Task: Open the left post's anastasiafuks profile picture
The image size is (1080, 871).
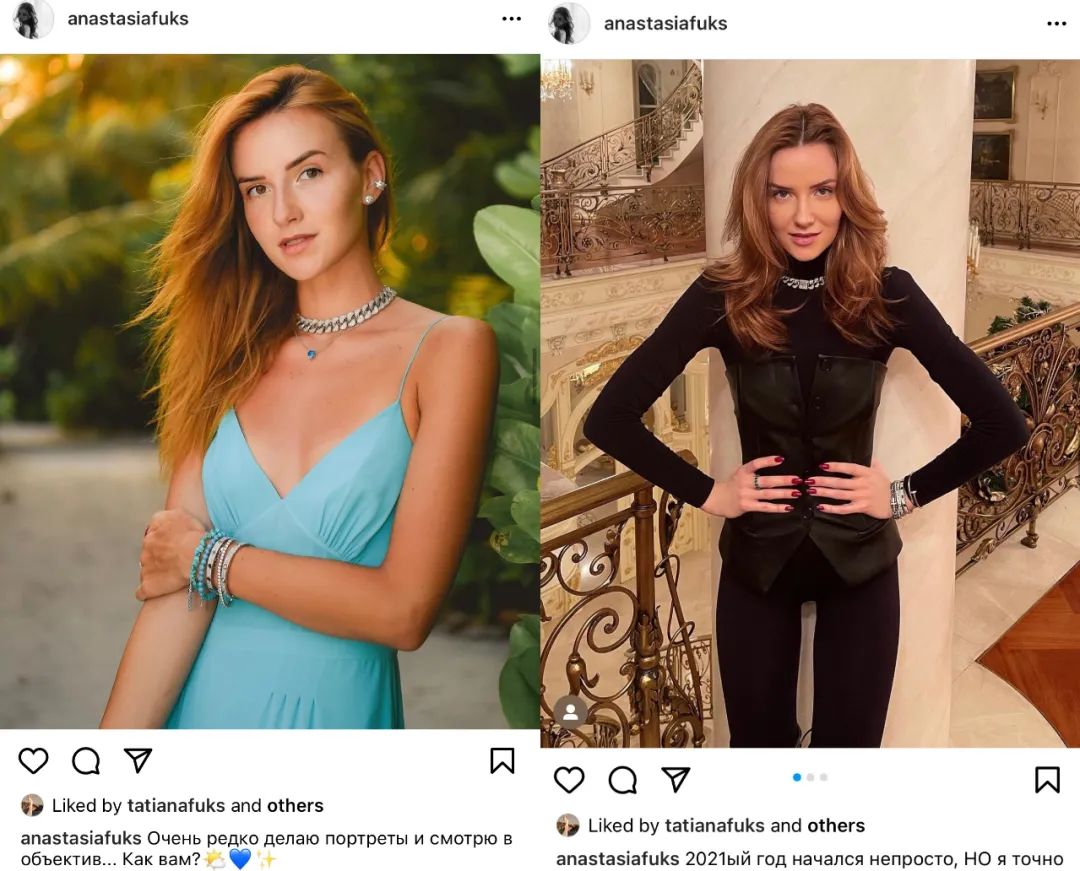Action: (33, 19)
